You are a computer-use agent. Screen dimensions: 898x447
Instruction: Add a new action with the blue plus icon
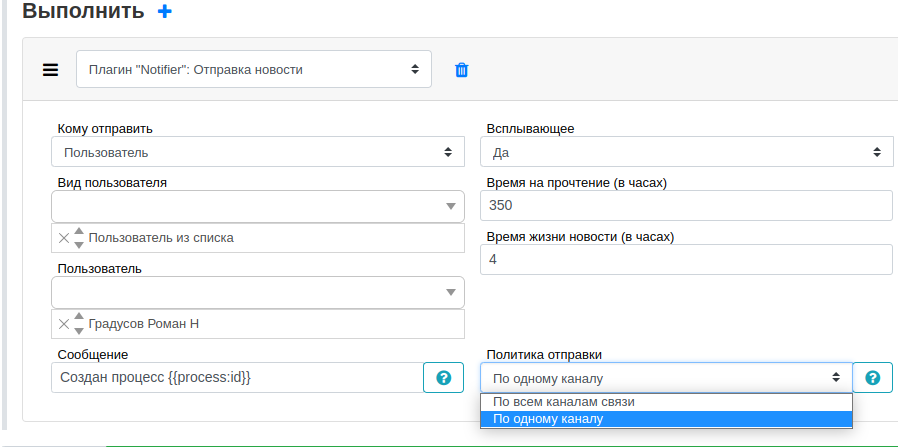(x=164, y=11)
